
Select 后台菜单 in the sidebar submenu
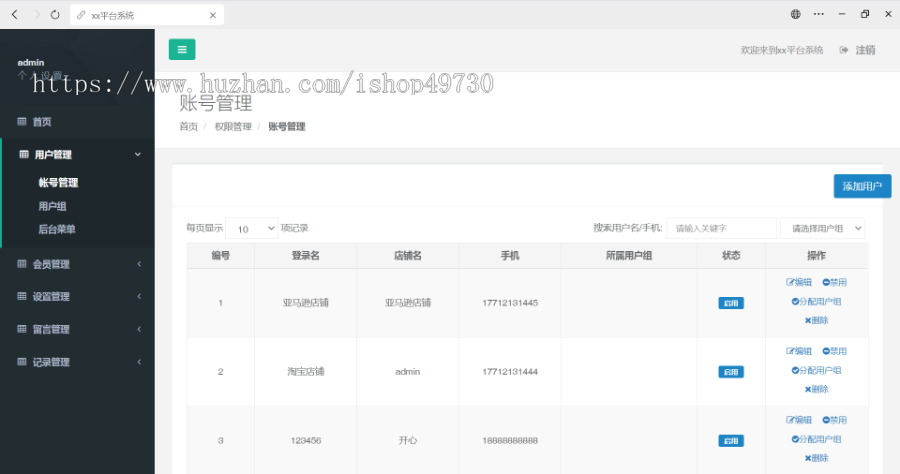point(57,229)
